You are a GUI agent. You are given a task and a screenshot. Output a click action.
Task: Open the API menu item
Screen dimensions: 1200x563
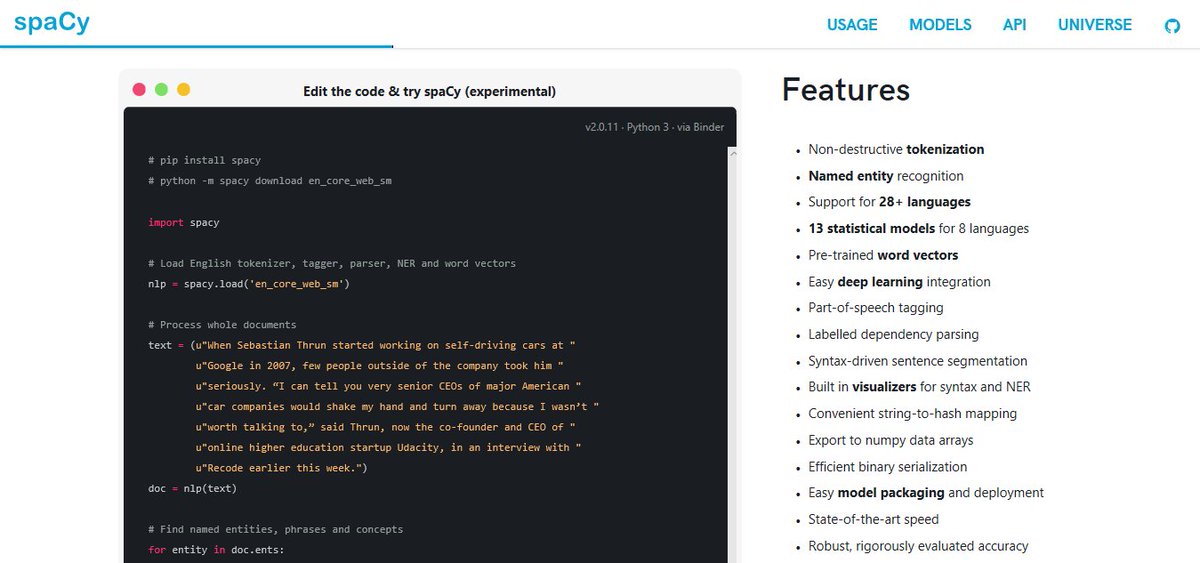1015,25
